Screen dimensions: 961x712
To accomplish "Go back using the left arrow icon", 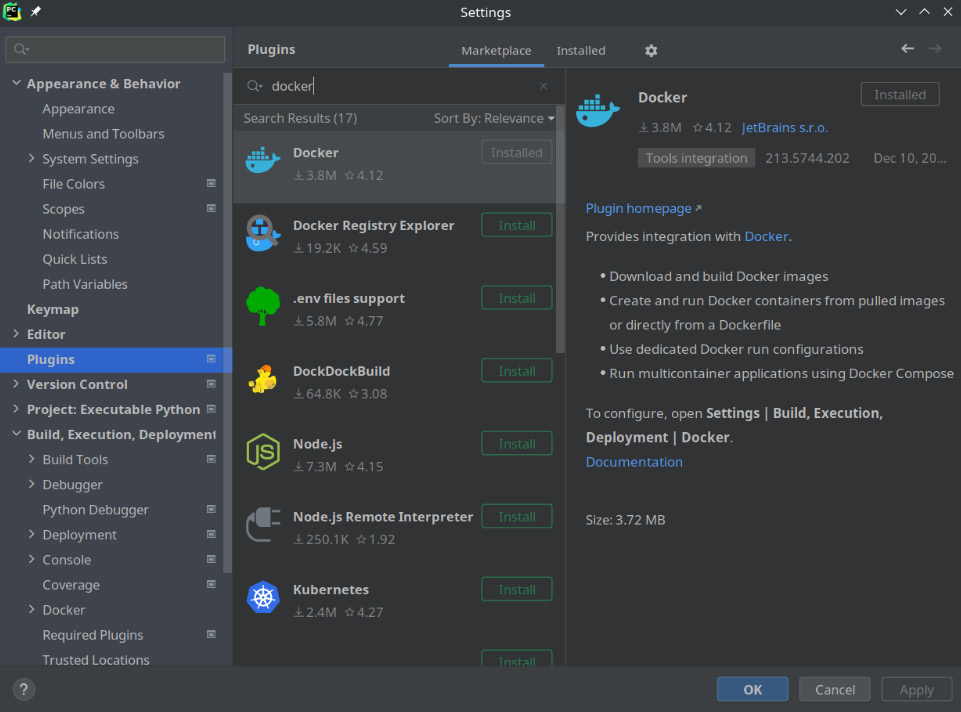I will [x=908, y=48].
